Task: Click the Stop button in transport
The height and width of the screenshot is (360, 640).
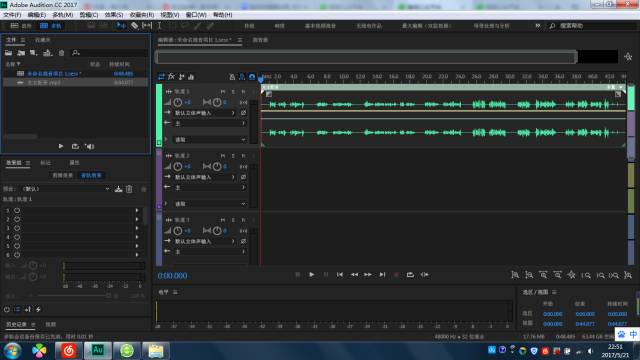Action: pyautogui.click(x=298, y=275)
